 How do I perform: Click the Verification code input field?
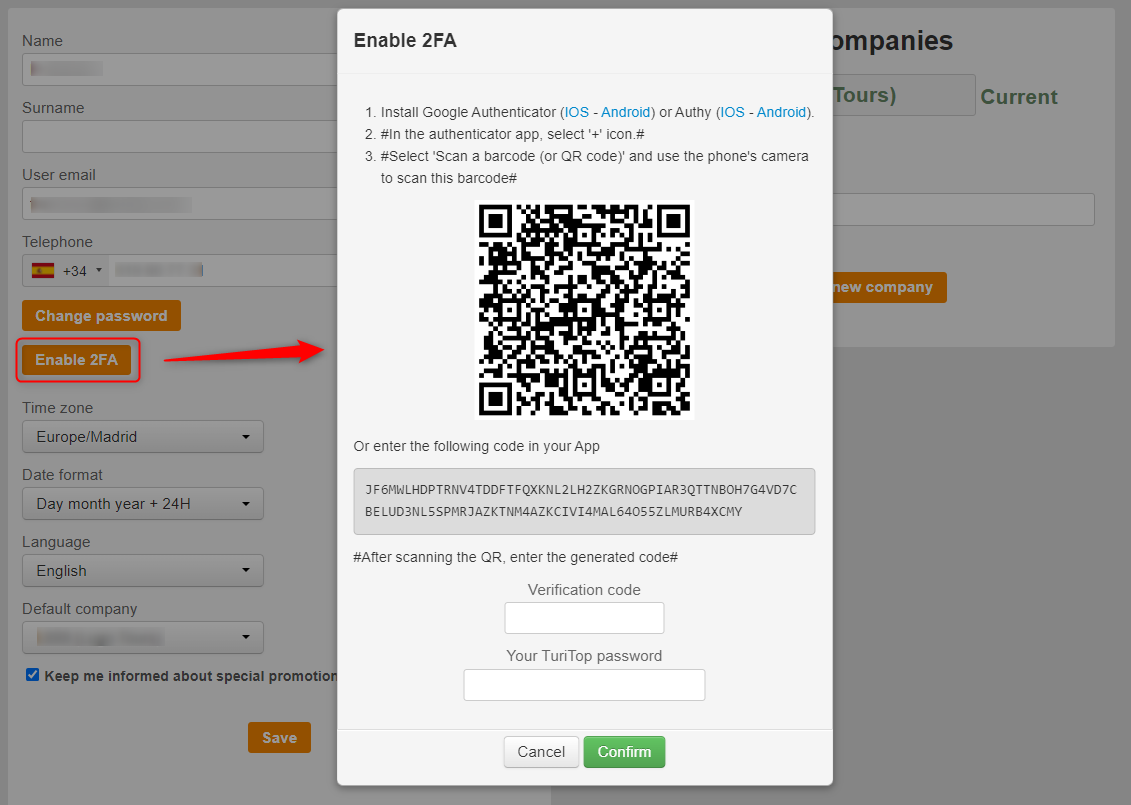pos(584,618)
